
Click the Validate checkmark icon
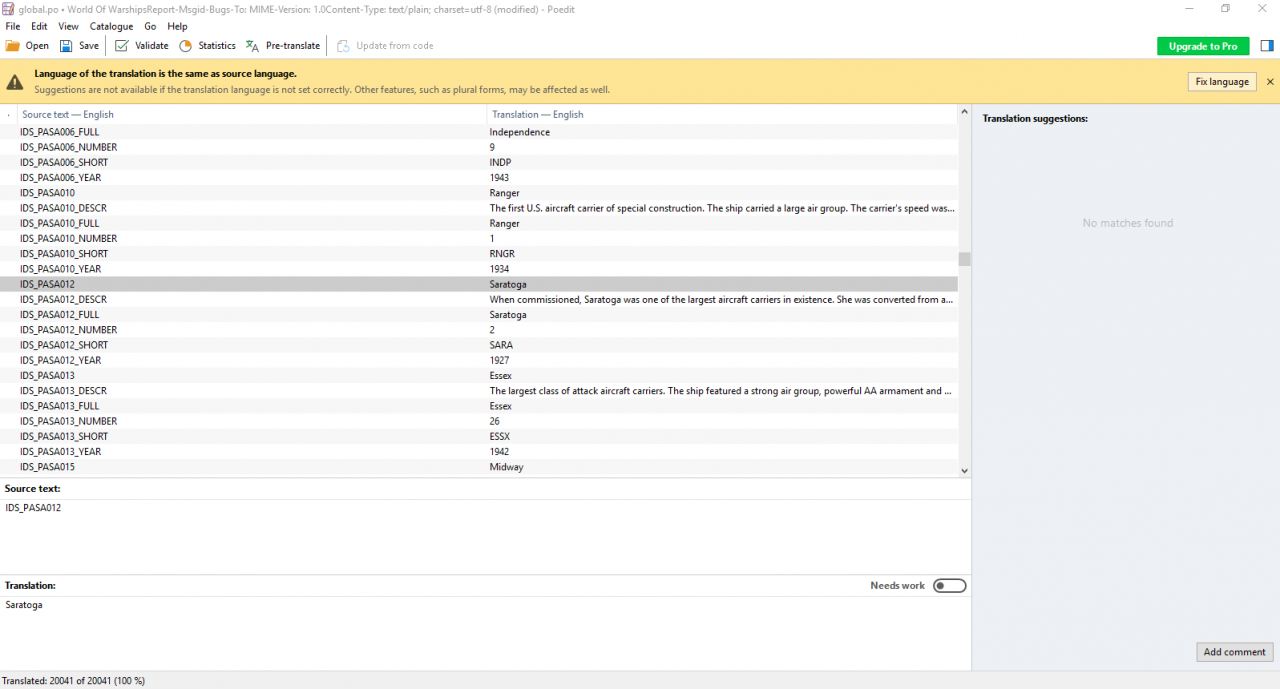tap(122, 46)
